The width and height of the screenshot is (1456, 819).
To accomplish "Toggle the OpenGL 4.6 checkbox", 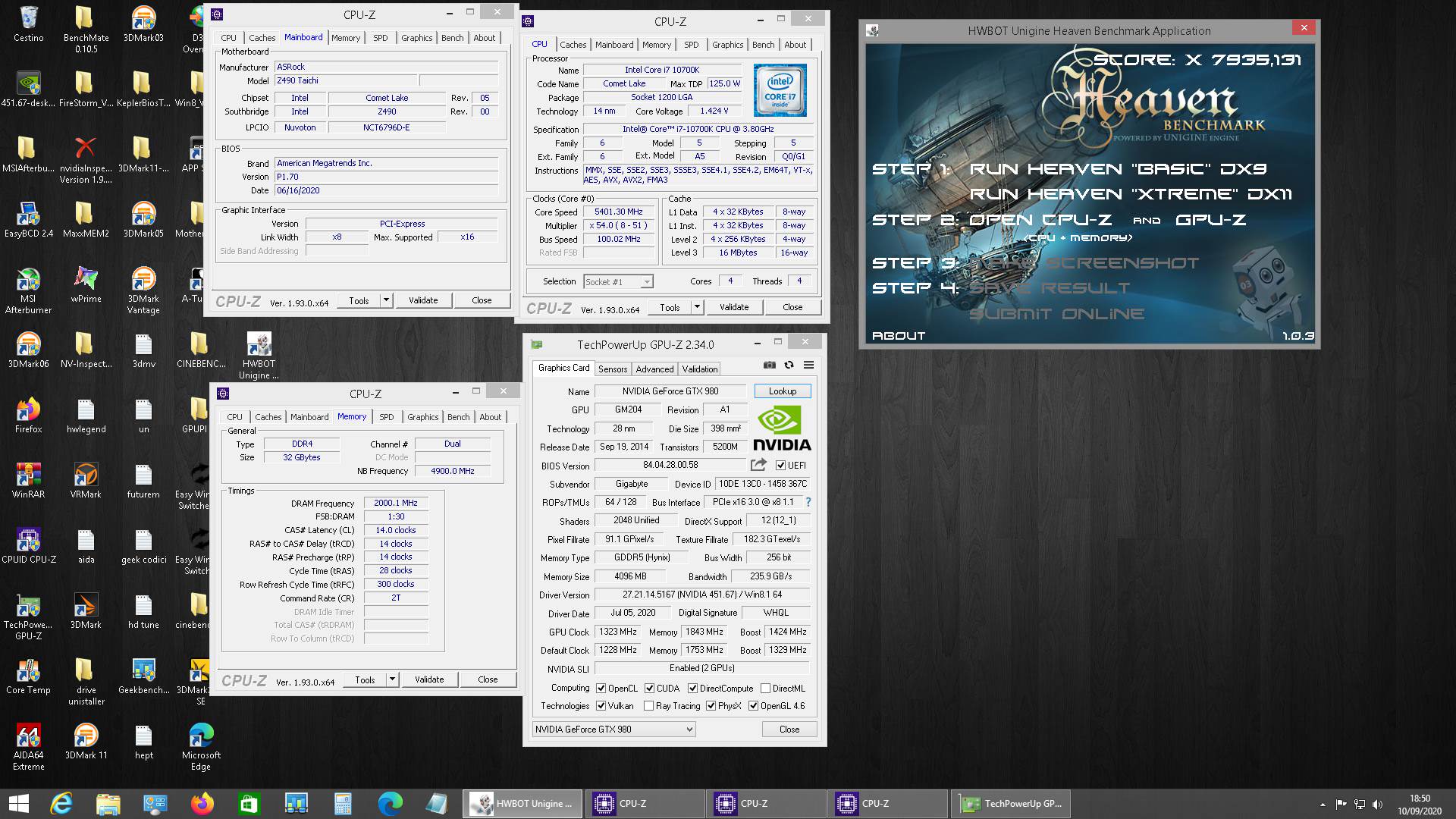I will coord(754,706).
